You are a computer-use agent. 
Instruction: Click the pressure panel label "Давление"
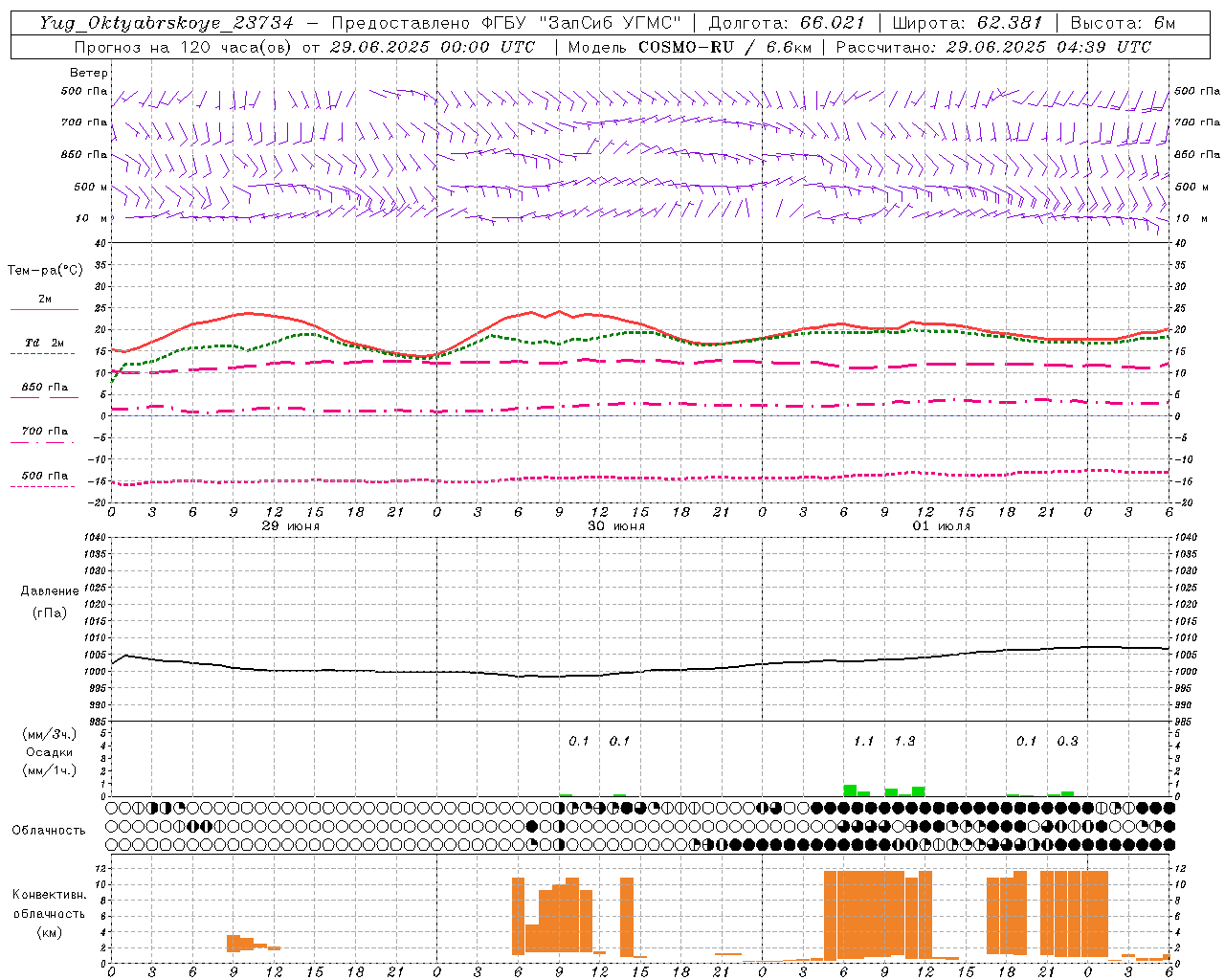click(50, 591)
